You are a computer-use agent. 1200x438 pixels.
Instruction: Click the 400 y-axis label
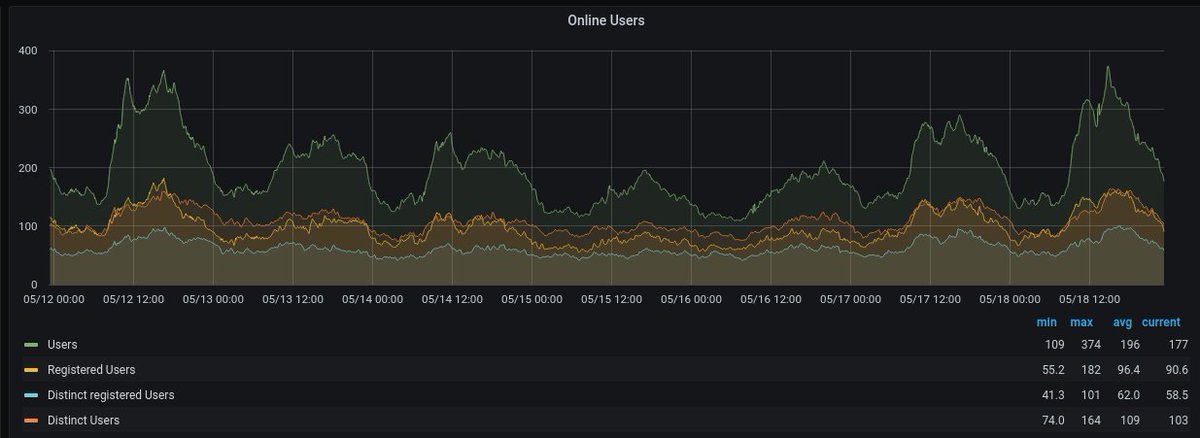coord(28,51)
